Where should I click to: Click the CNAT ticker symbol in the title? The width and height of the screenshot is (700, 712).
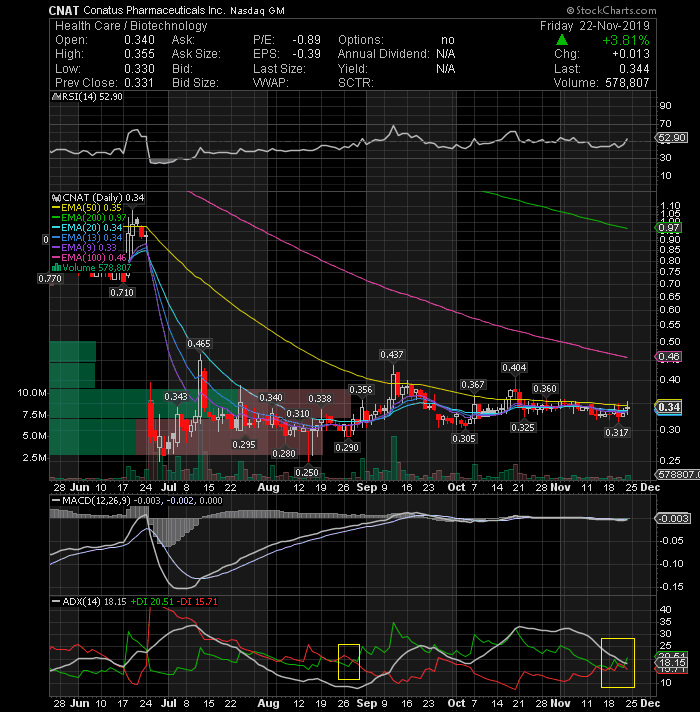click(64, 10)
